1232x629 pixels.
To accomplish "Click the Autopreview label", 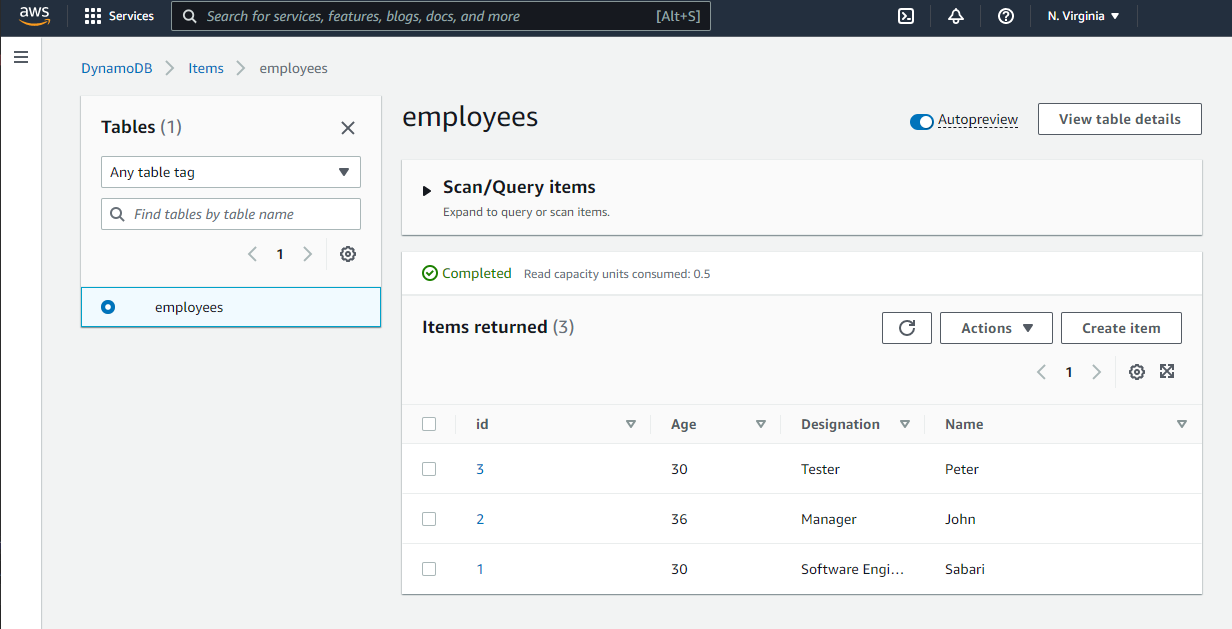I will tap(978, 121).
